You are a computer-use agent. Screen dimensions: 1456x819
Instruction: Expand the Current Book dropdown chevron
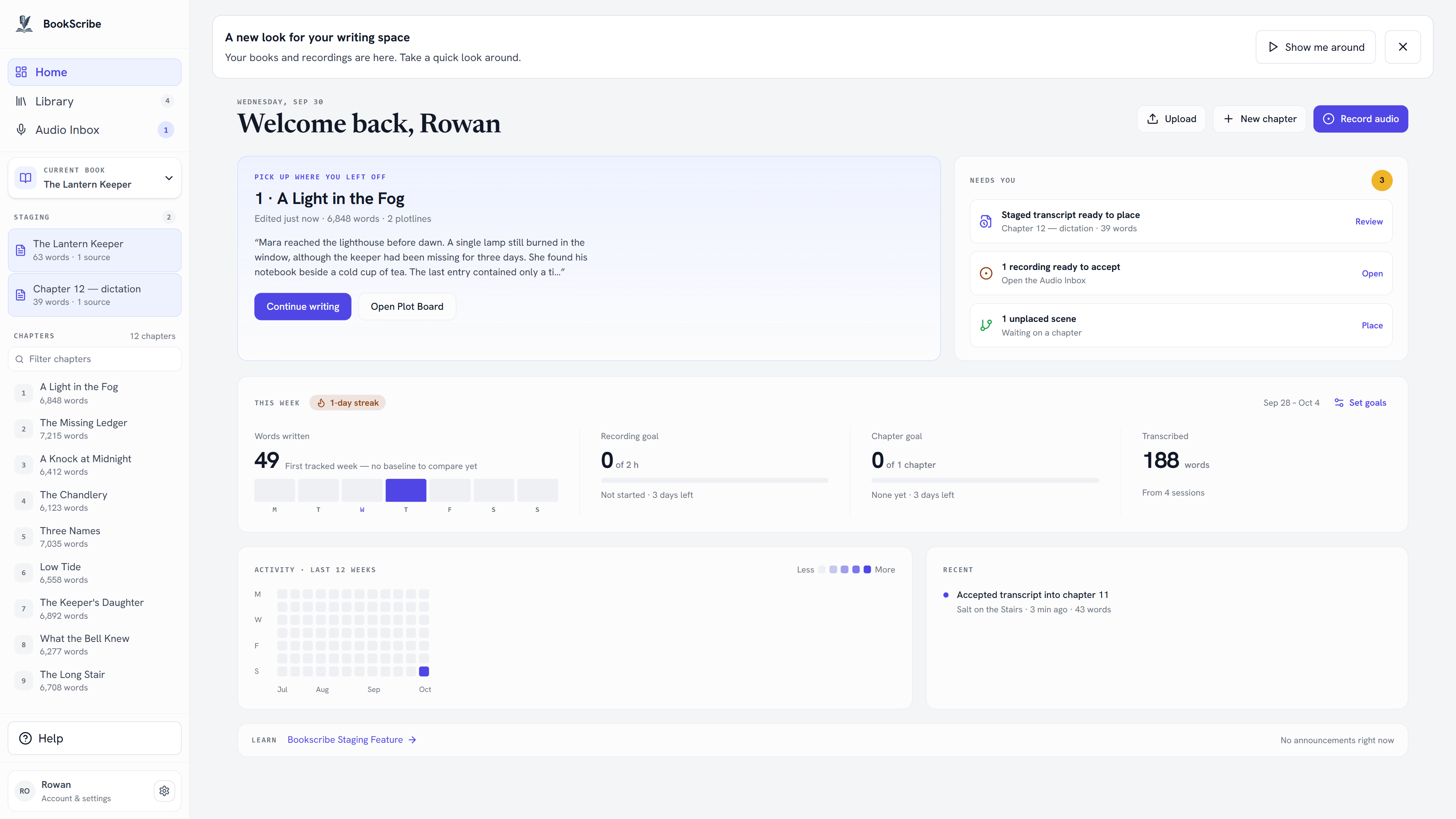point(168,178)
